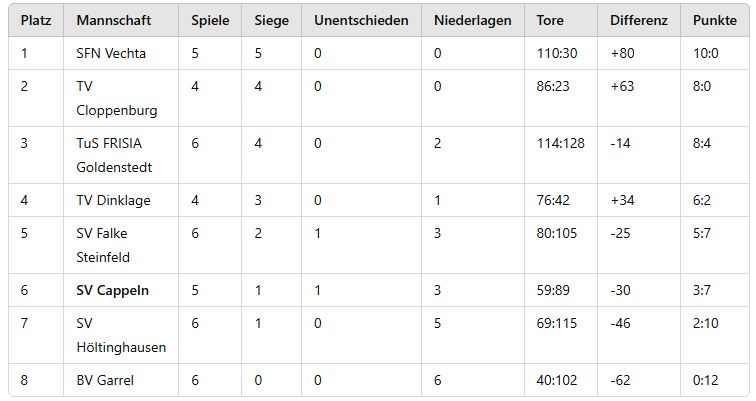Click the TV Cloppenburg team cell
This screenshot has width=756, height=401.
tap(121, 98)
